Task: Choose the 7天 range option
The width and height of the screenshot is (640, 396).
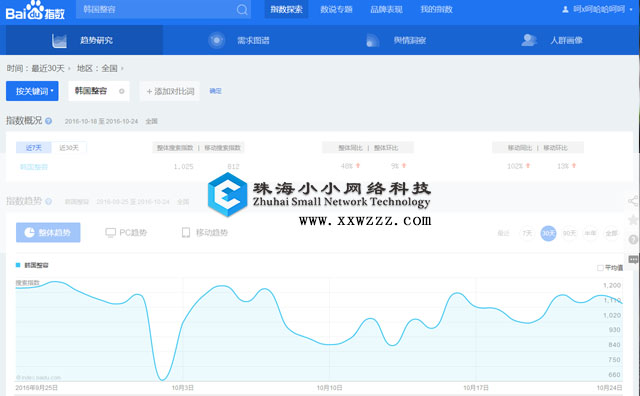Action: pyautogui.click(x=527, y=233)
